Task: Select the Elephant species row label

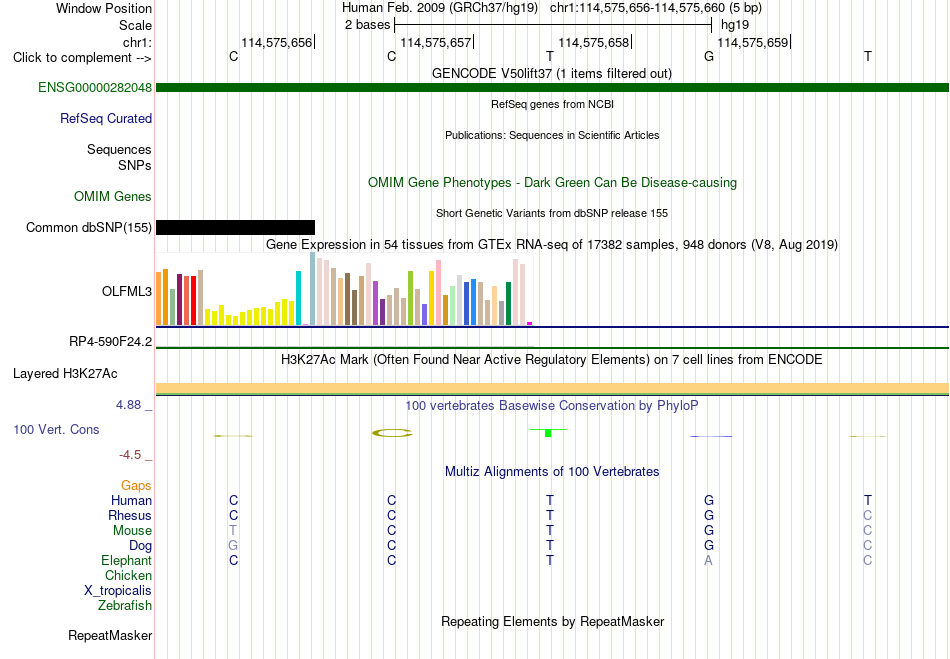Action: tap(126, 560)
